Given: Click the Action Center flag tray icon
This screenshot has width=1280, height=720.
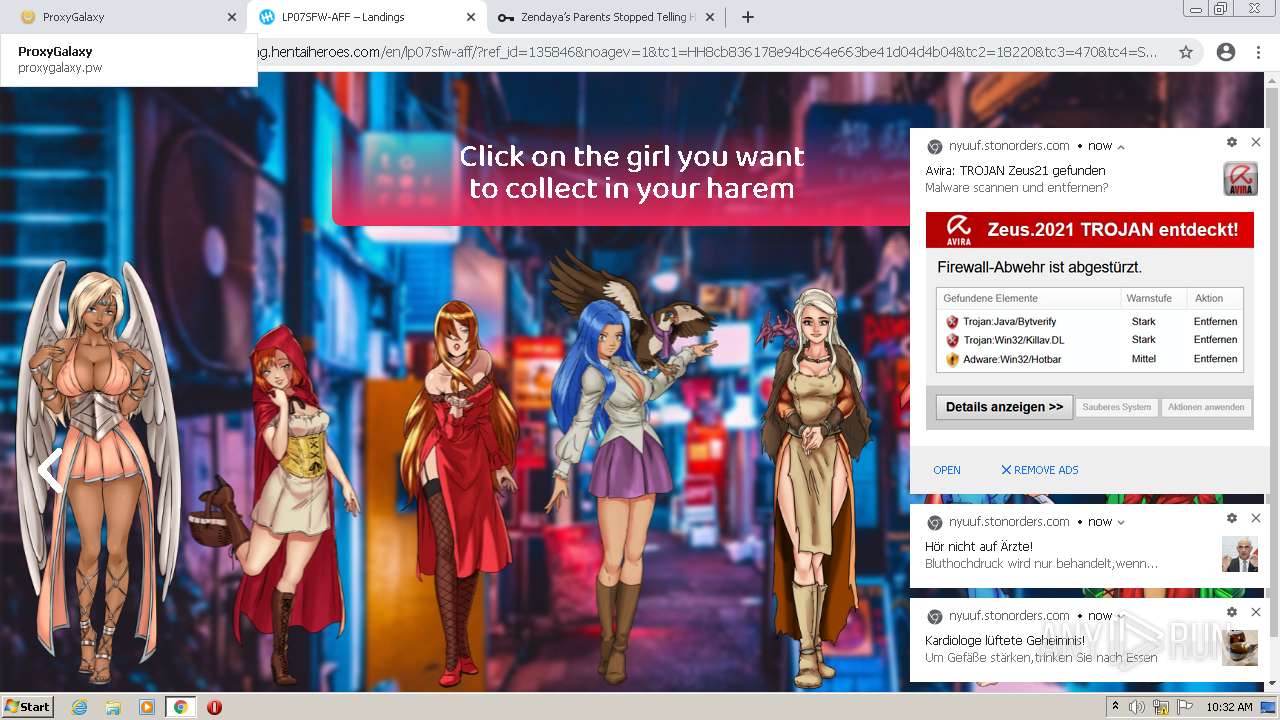Looking at the screenshot, I should point(1184,707).
